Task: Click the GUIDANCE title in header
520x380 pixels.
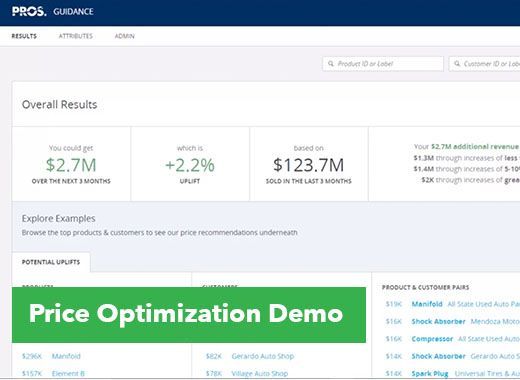Action: tap(73, 12)
